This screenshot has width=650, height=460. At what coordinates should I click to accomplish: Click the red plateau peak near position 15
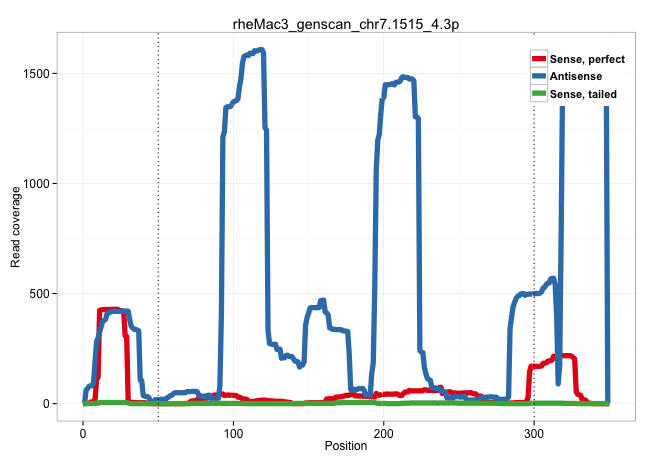pyautogui.click(x=110, y=310)
